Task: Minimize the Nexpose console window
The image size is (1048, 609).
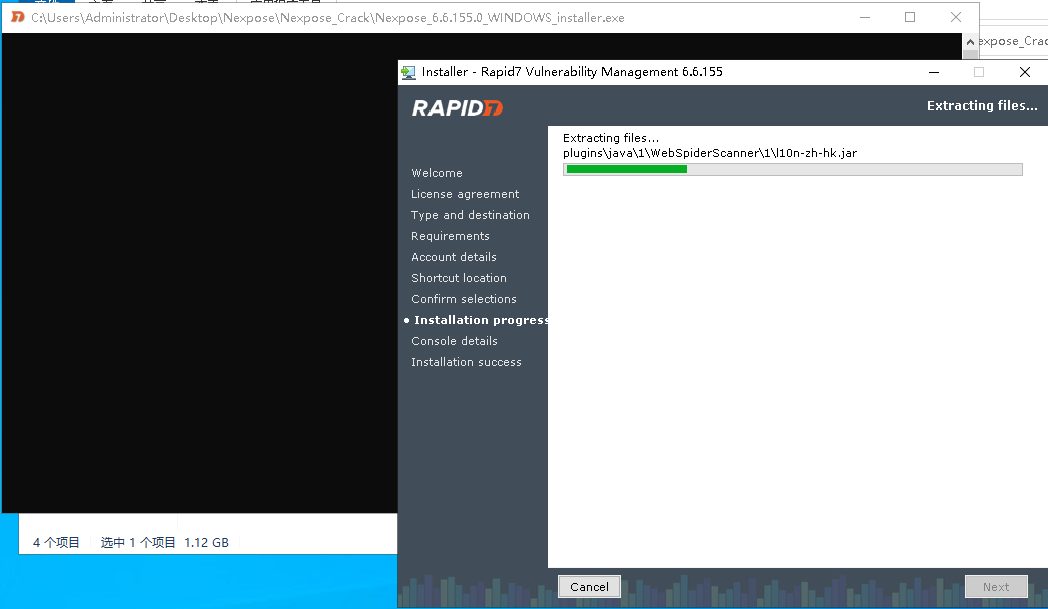Action: 865,17
